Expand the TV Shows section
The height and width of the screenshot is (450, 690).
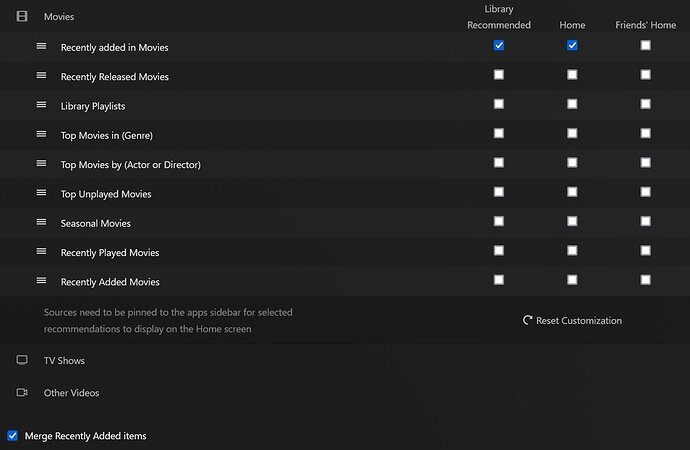[64, 361]
